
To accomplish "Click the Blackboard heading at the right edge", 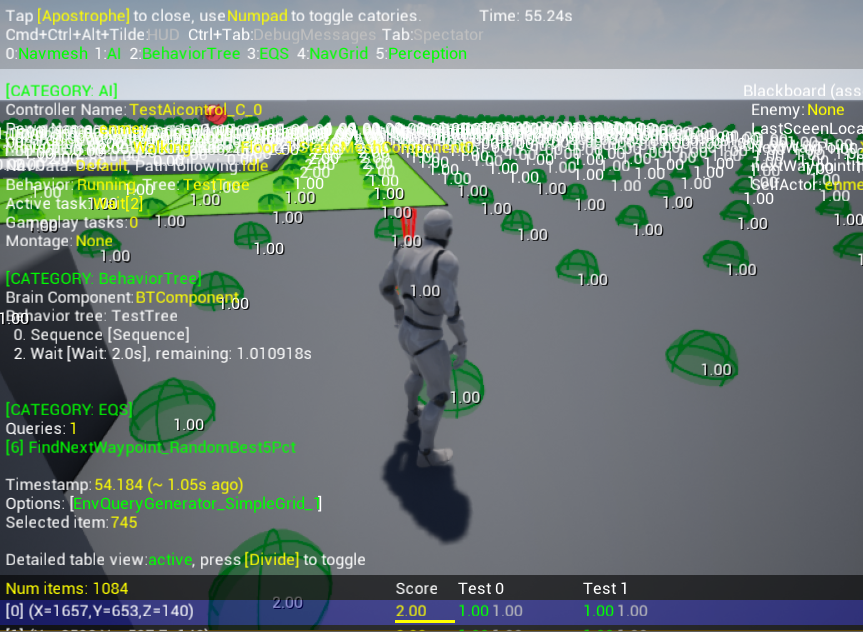I will pos(802,91).
